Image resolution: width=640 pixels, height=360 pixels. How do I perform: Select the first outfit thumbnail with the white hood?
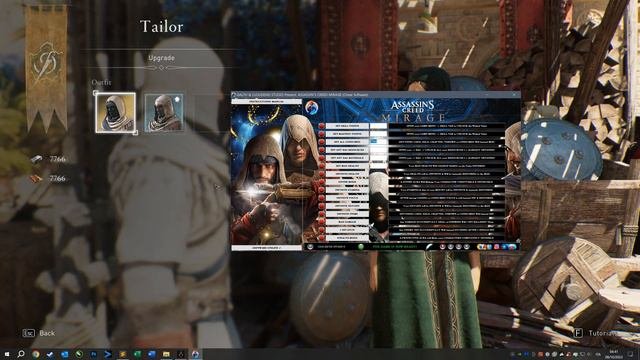click(x=116, y=112)
